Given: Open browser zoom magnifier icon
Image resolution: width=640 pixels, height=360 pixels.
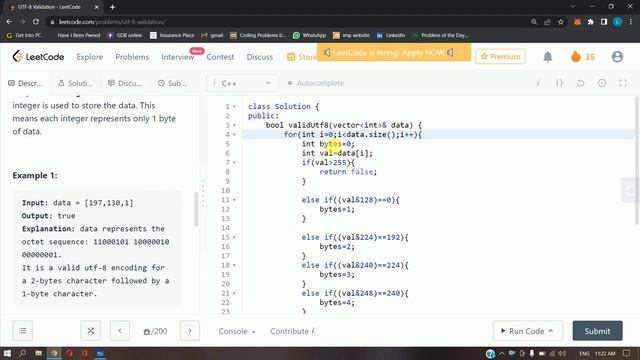Looking at the screenshot, I should pos(534,22).
